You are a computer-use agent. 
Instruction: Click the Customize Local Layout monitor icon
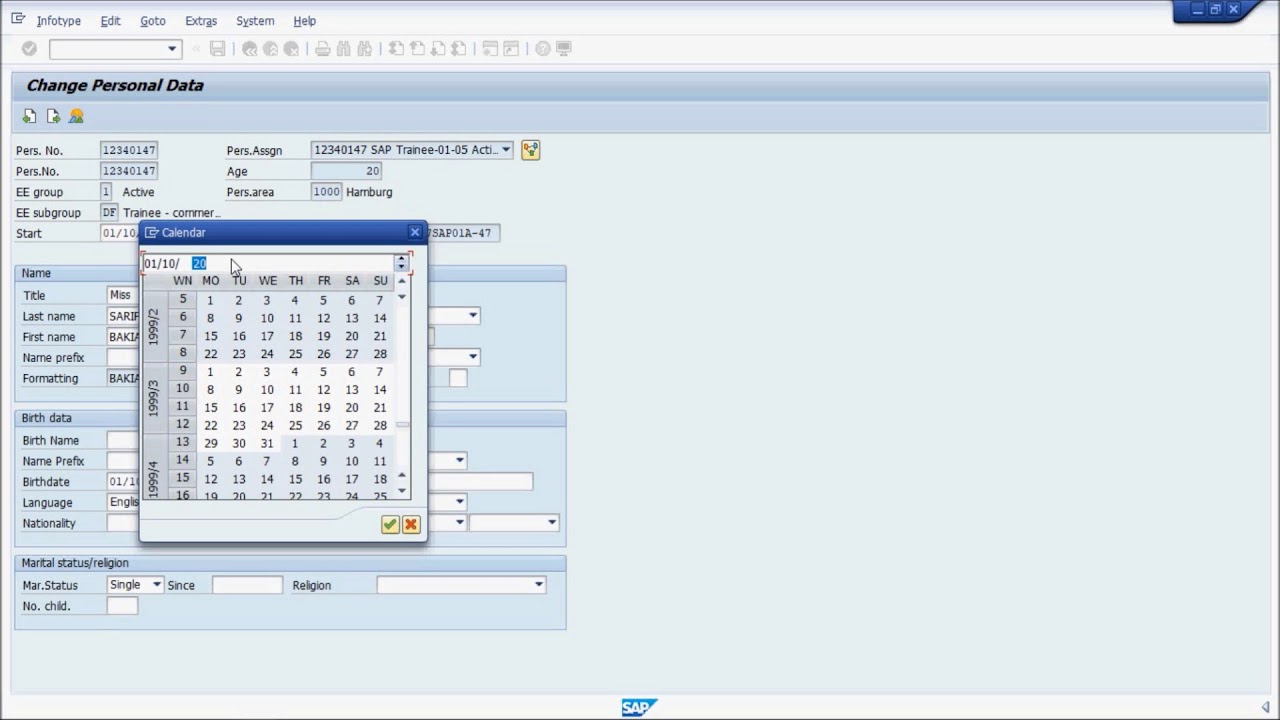pos(563,48)
